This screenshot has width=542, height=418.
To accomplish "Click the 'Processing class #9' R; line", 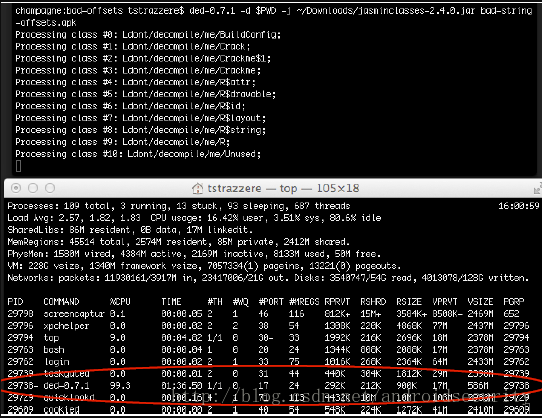I will 122,142.
